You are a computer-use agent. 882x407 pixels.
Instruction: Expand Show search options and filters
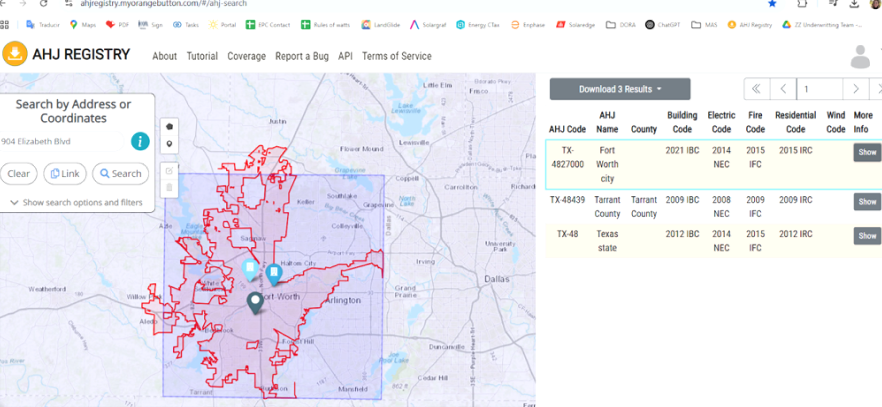76,202
